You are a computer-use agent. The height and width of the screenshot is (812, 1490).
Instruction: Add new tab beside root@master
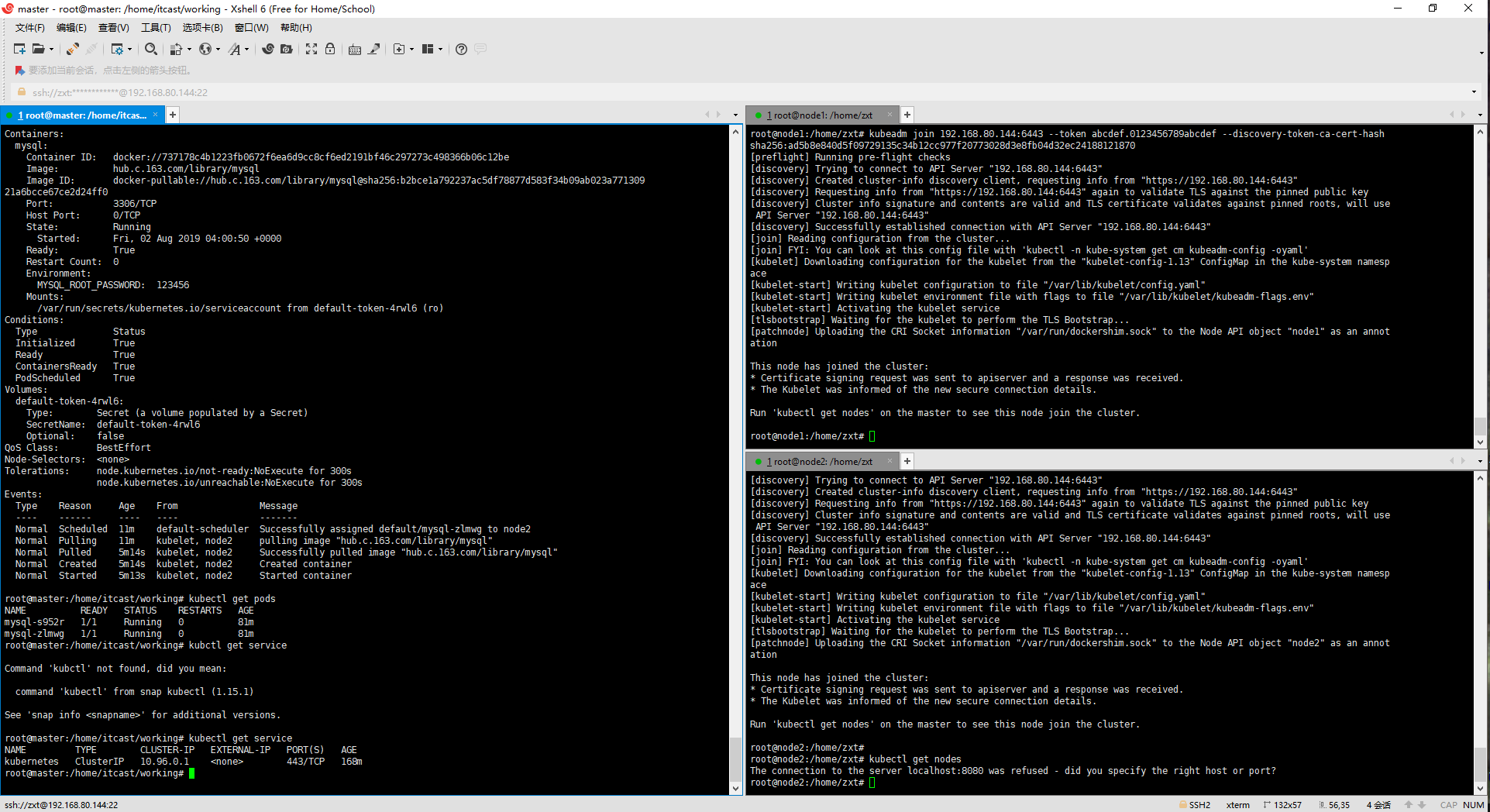pyautogui.click(x=173, y=115)
